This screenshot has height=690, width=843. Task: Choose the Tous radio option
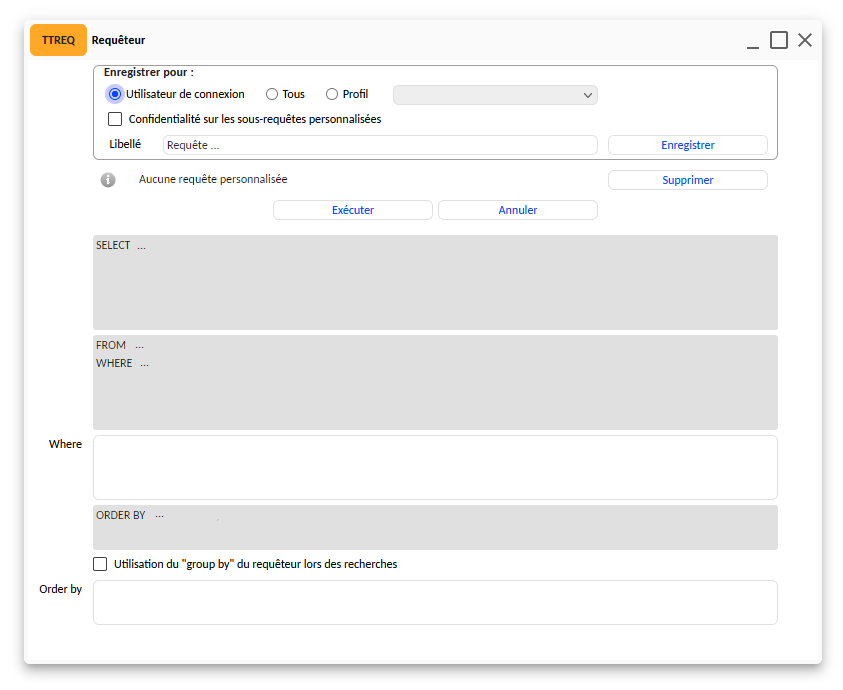click(x=272, y=94)
